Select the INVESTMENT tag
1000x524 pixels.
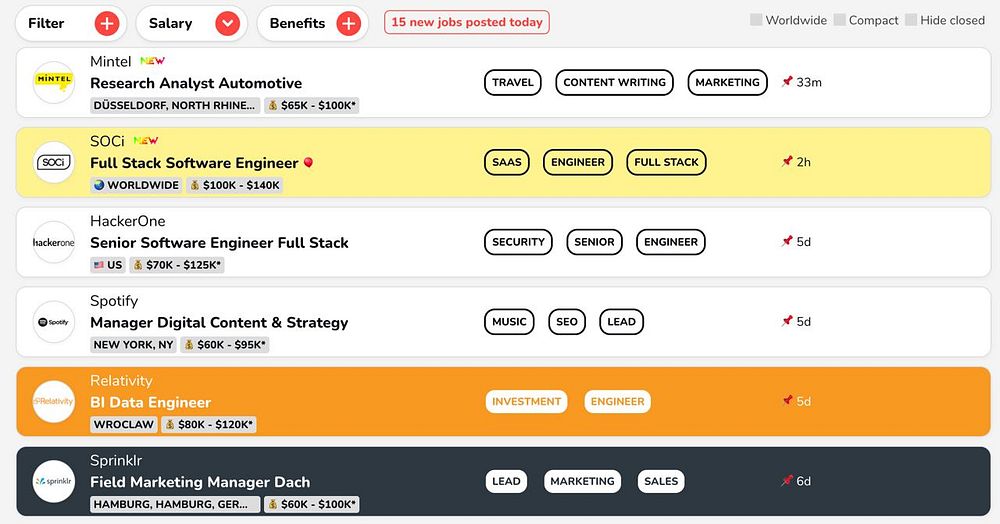pos(526,402)
